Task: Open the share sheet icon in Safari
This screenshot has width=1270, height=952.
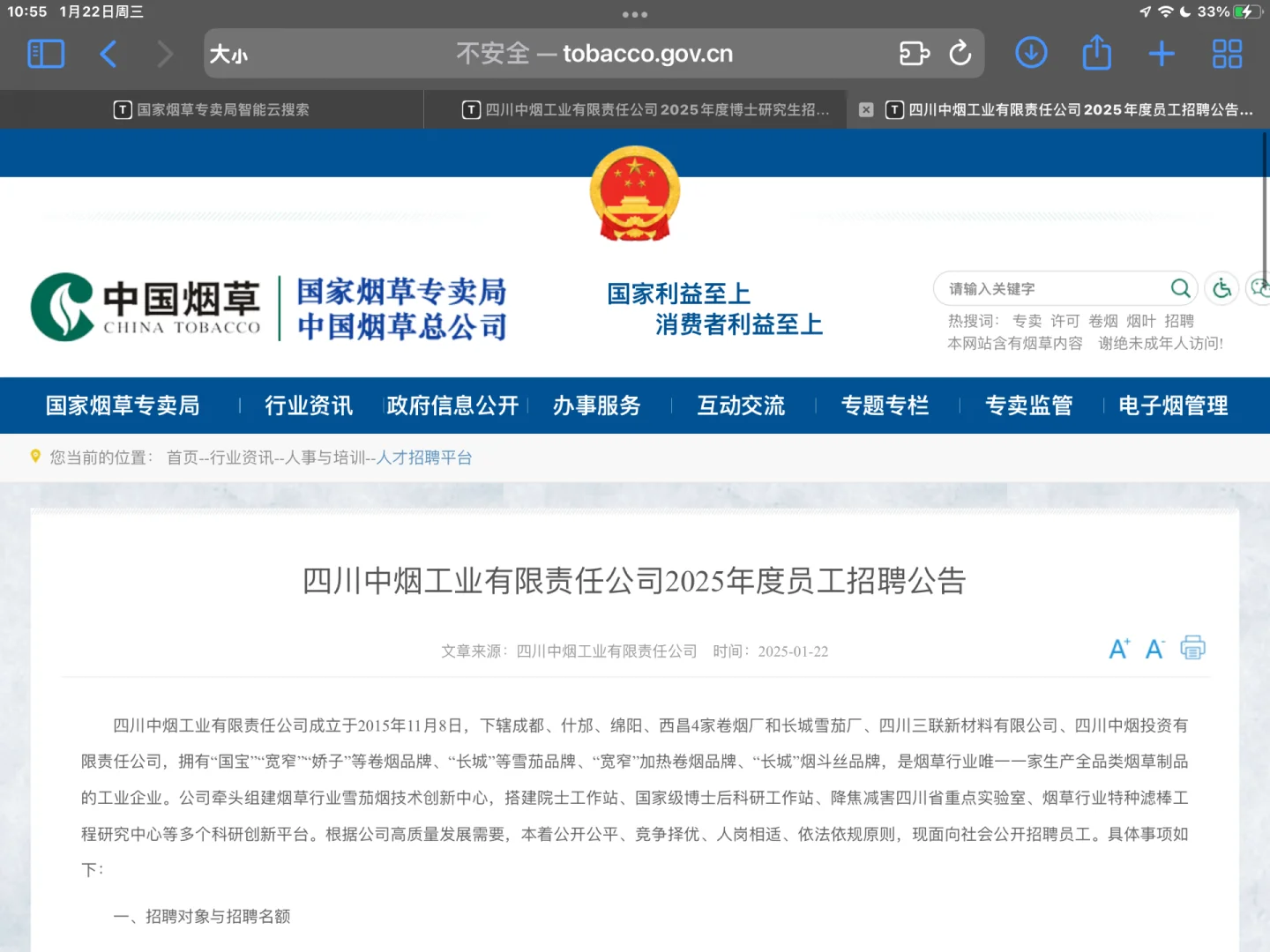Action: (x=1096, y=53)
